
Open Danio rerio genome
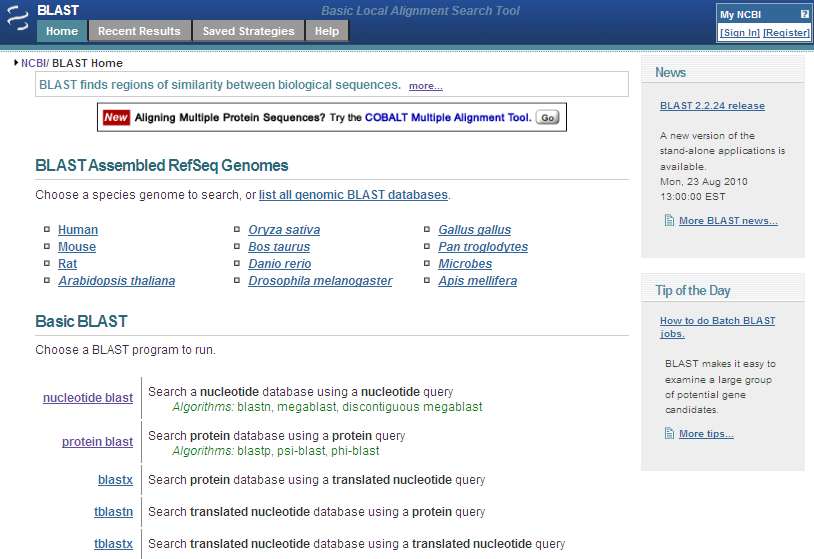pos(279,264)
